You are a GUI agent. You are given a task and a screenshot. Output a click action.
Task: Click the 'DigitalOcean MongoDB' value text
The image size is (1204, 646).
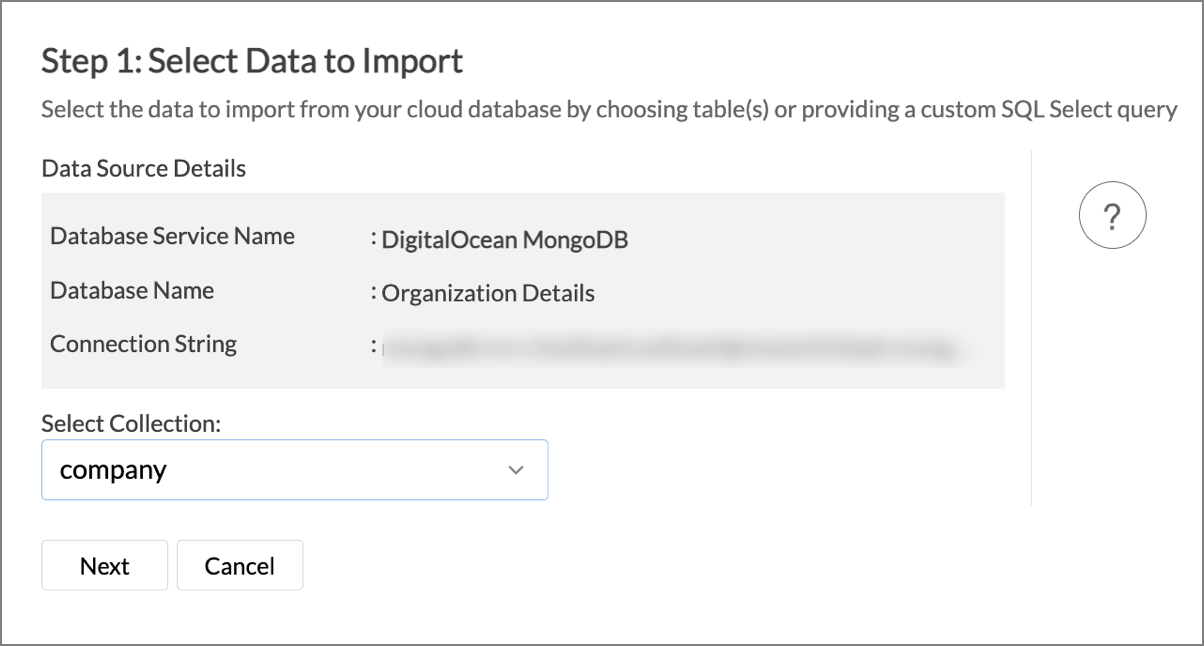pyautogui.click(x=504, y=240)
